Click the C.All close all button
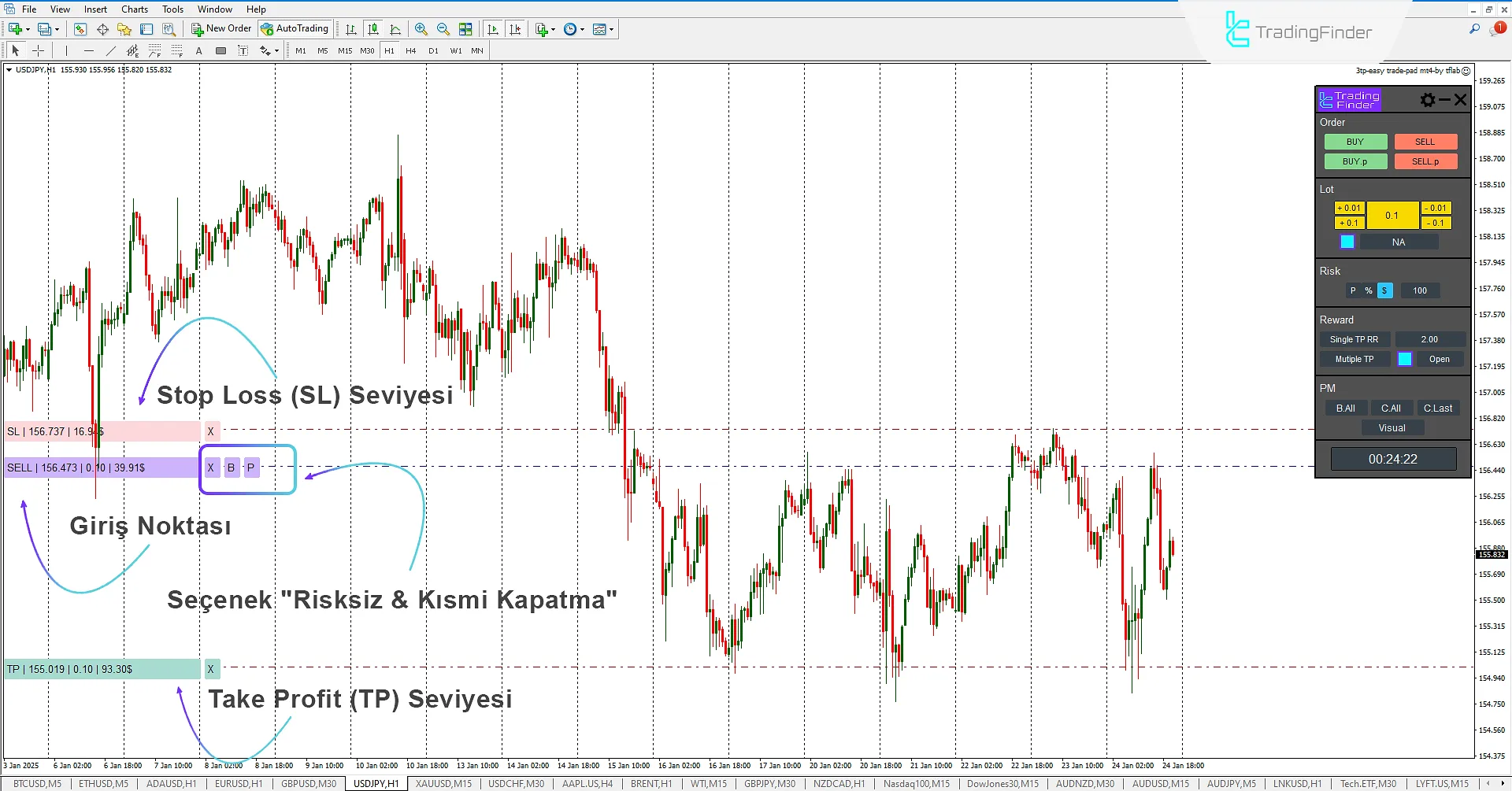Viewport: 1512px width, 791px height. click(1391, 408)
